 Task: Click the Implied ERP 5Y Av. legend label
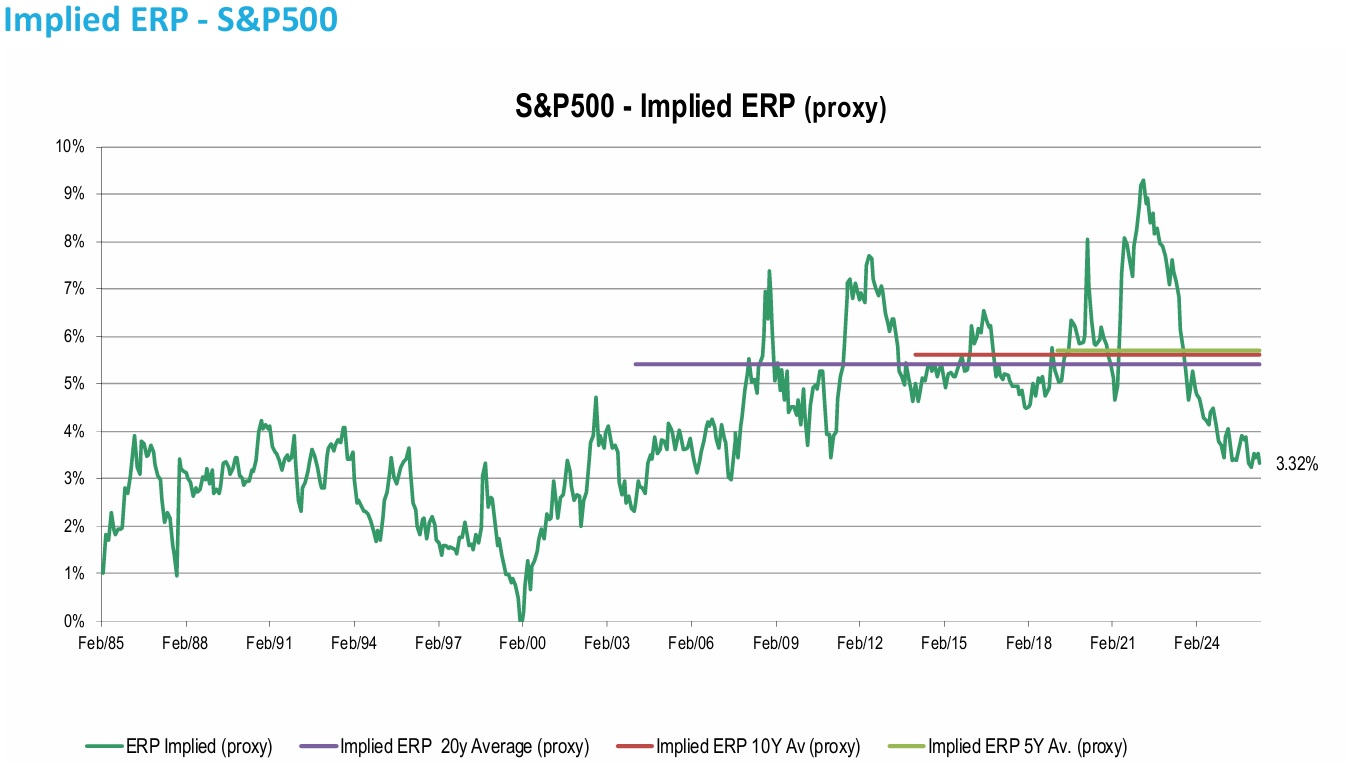coord(1027,746)
